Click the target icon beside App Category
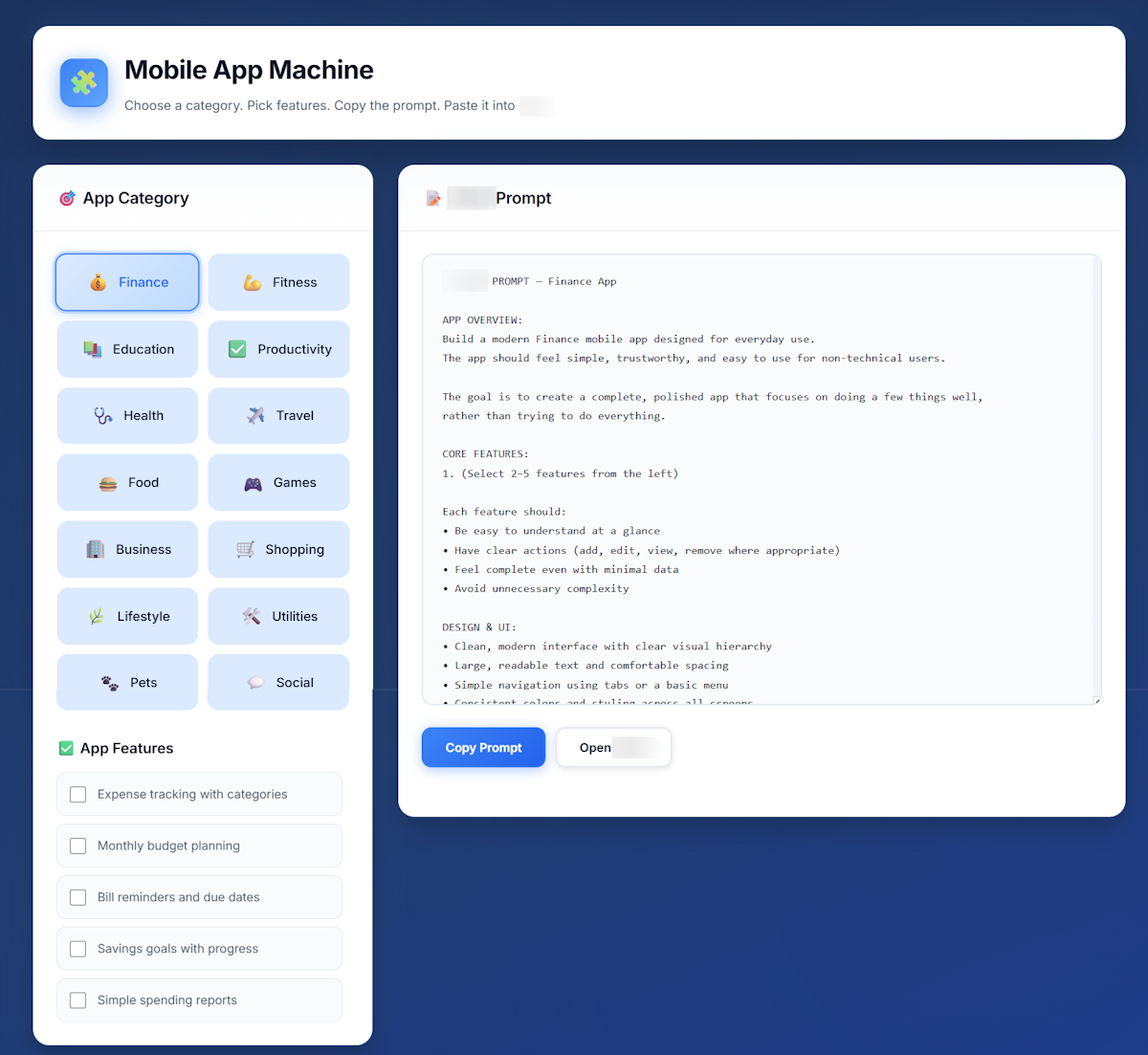Image resolution: width=1148 pixels, height=1055 pixels. point(67,198)
